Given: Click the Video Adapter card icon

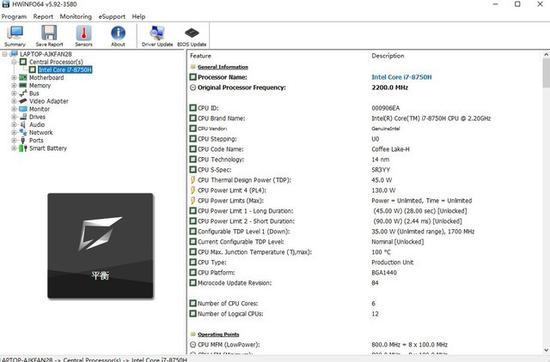Looking at the screenshot, I should coord(23,101).
